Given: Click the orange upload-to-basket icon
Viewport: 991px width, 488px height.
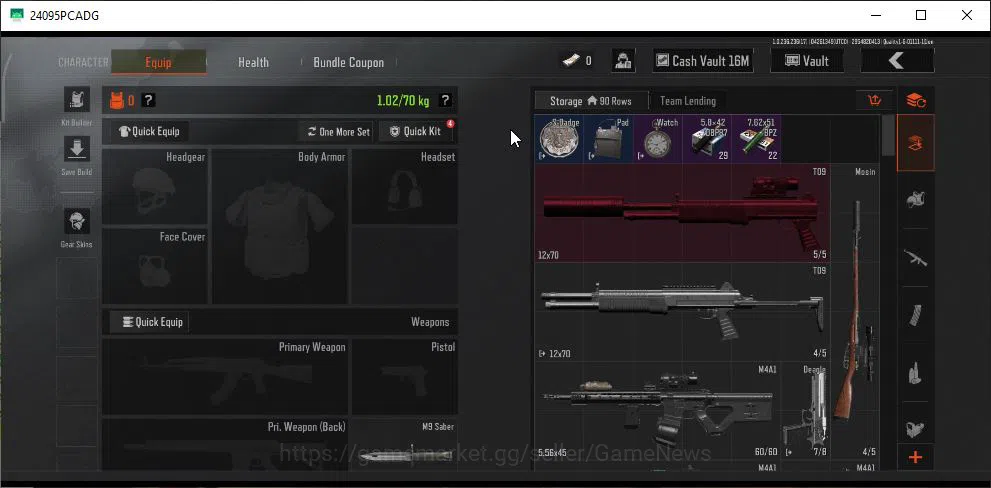Looking at the screenshot, I should (875, 101).
